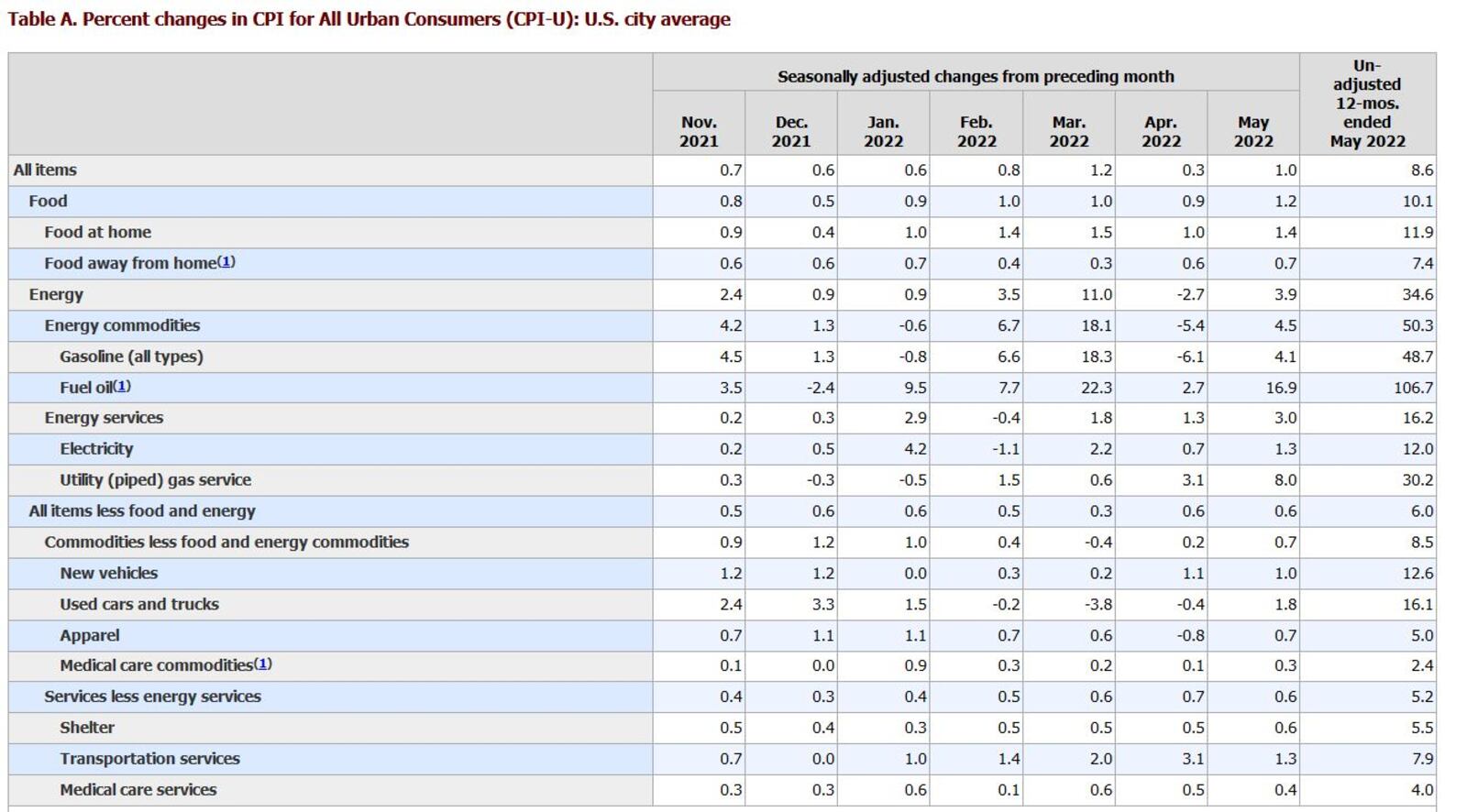Click the table title 'Table A. Percent changes in CPI'
Viewport: 1467px width, 812px height.
(x=370, y=19)
